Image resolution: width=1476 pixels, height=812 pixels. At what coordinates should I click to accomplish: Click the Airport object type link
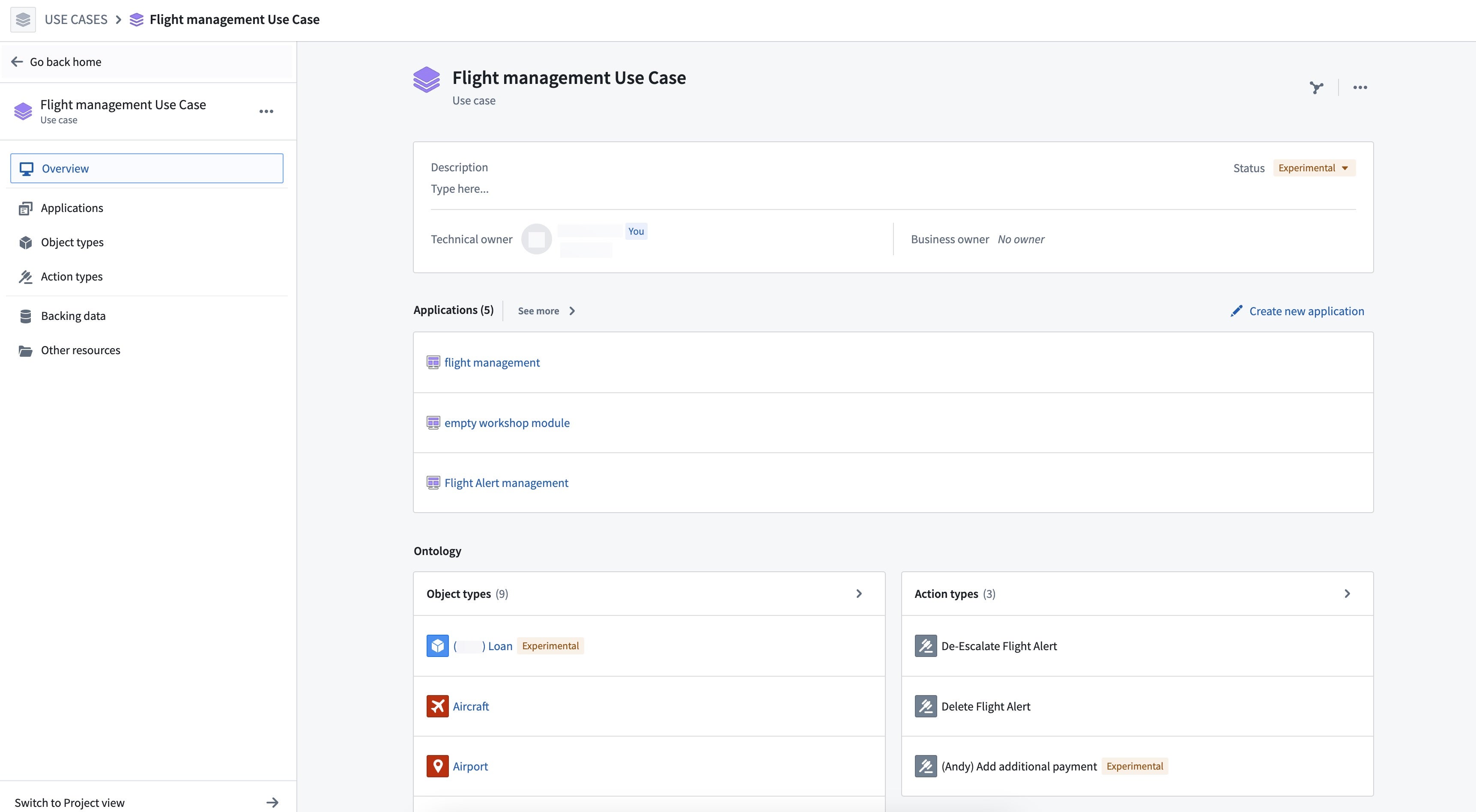coord(470,766)
